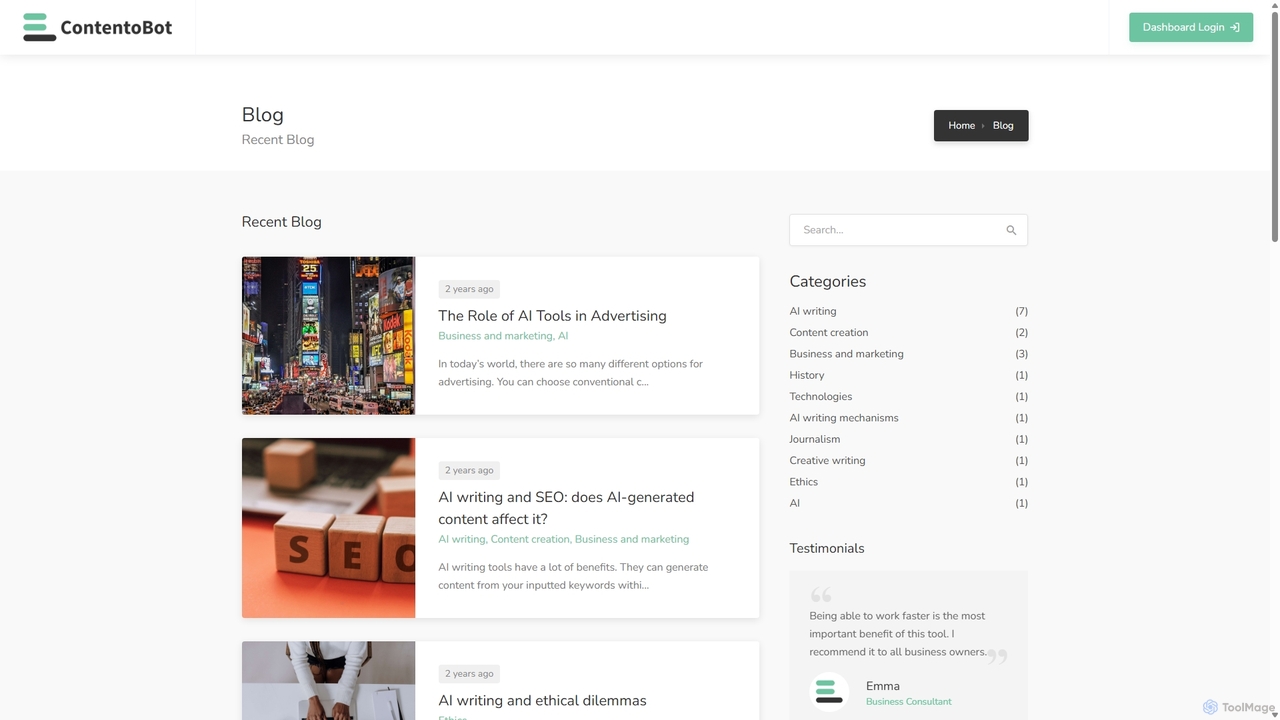Viewport: 1280px width, 720px height.
Task: Open the Technologies category
Action: click(821, 396)
